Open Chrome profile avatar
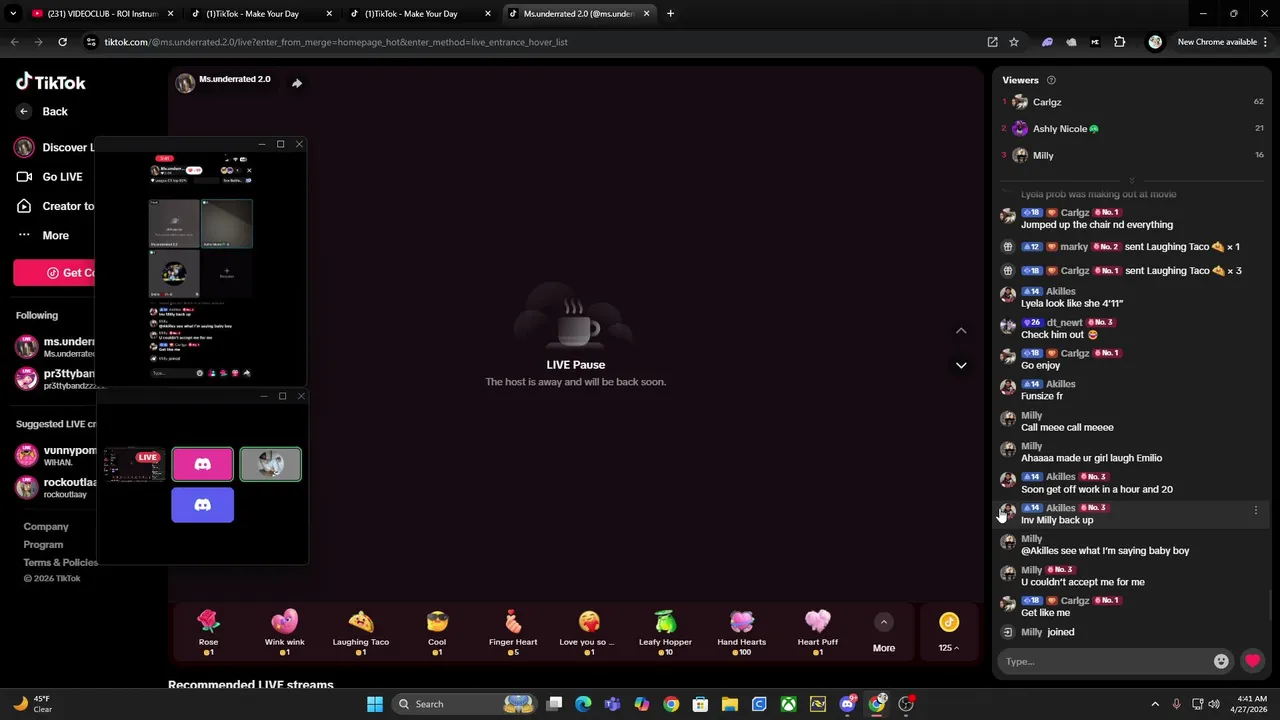 click(1155, 42)
